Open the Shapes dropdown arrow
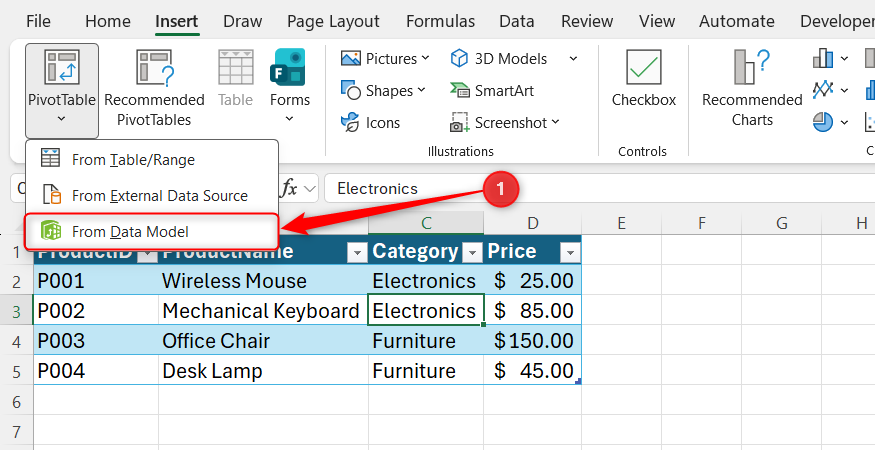 421,90
